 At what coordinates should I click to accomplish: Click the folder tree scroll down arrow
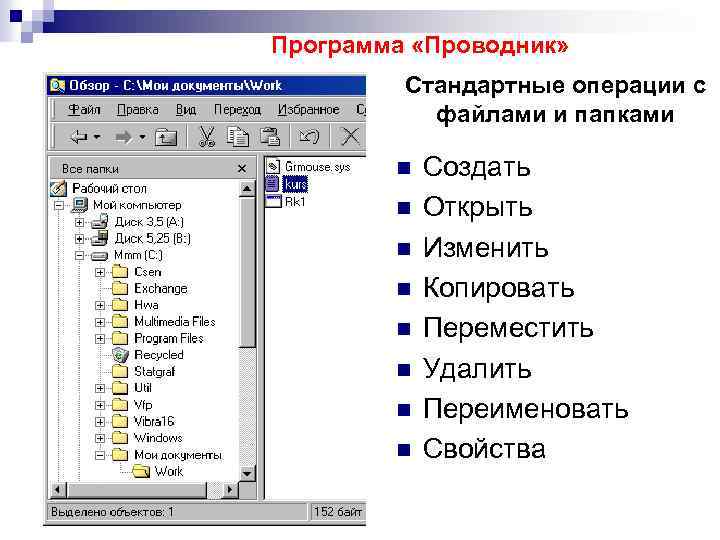247,473
